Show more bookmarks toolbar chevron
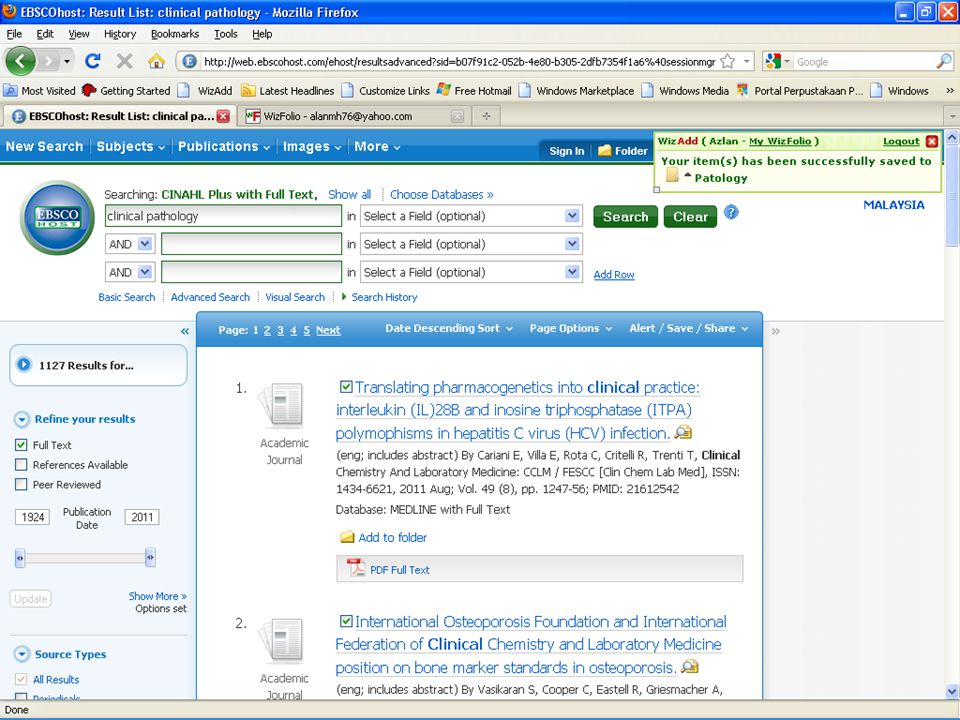Viewport: 960px width, 720px height. tap(950, 91)
